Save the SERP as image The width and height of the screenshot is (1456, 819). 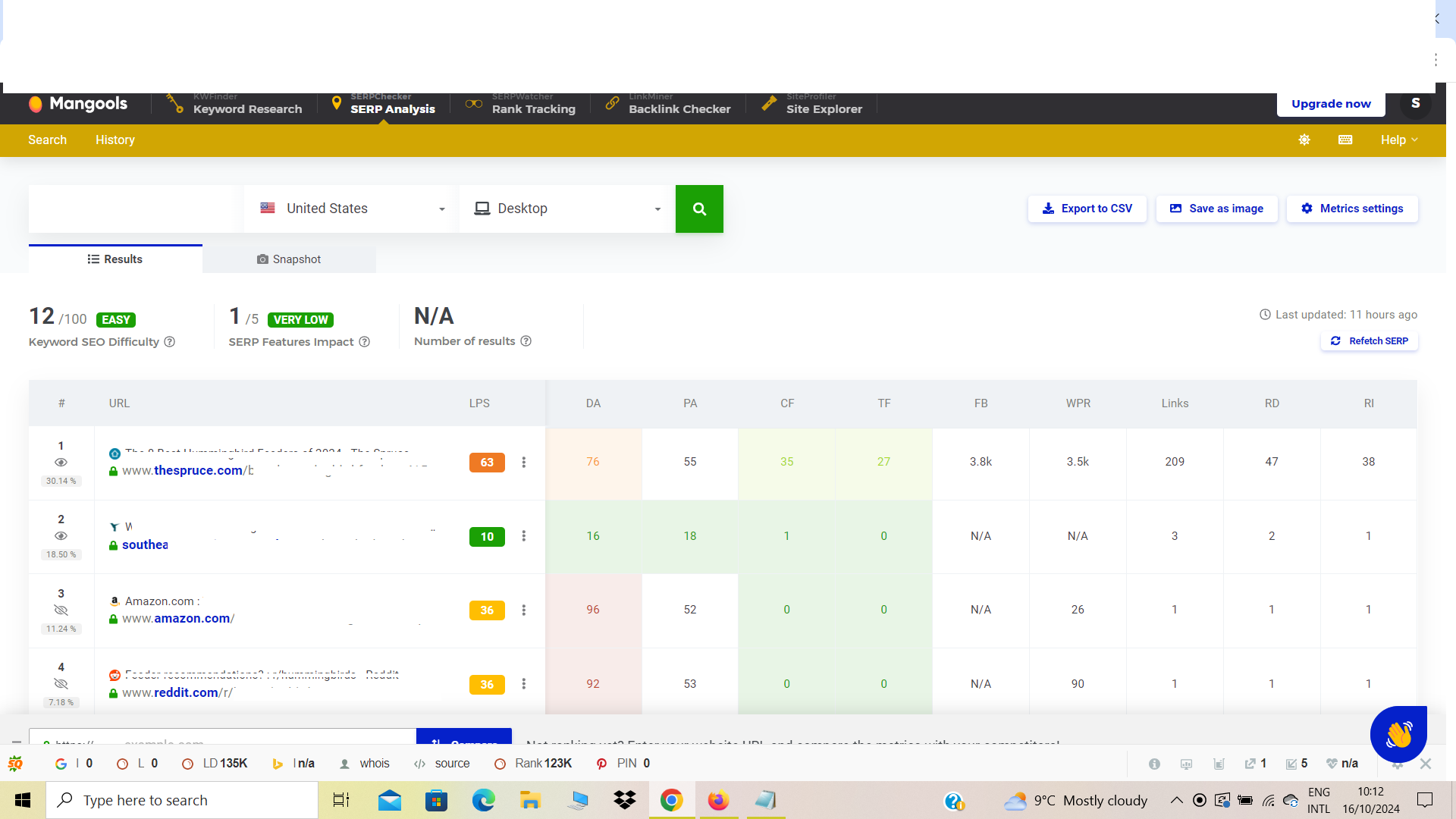(x=1216, y=209)
